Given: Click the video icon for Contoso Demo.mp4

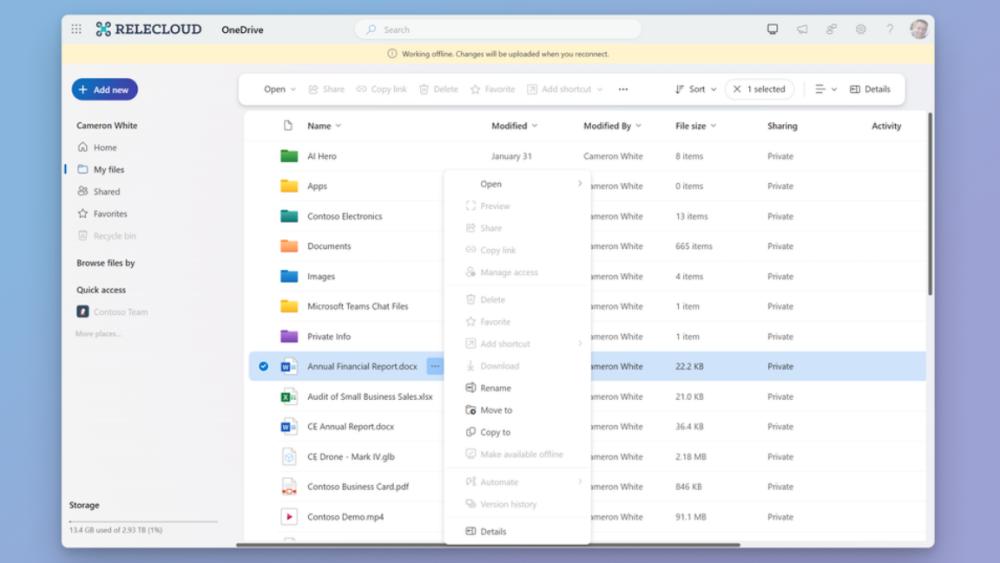Looking at the screenshot, I should (289, 516).
